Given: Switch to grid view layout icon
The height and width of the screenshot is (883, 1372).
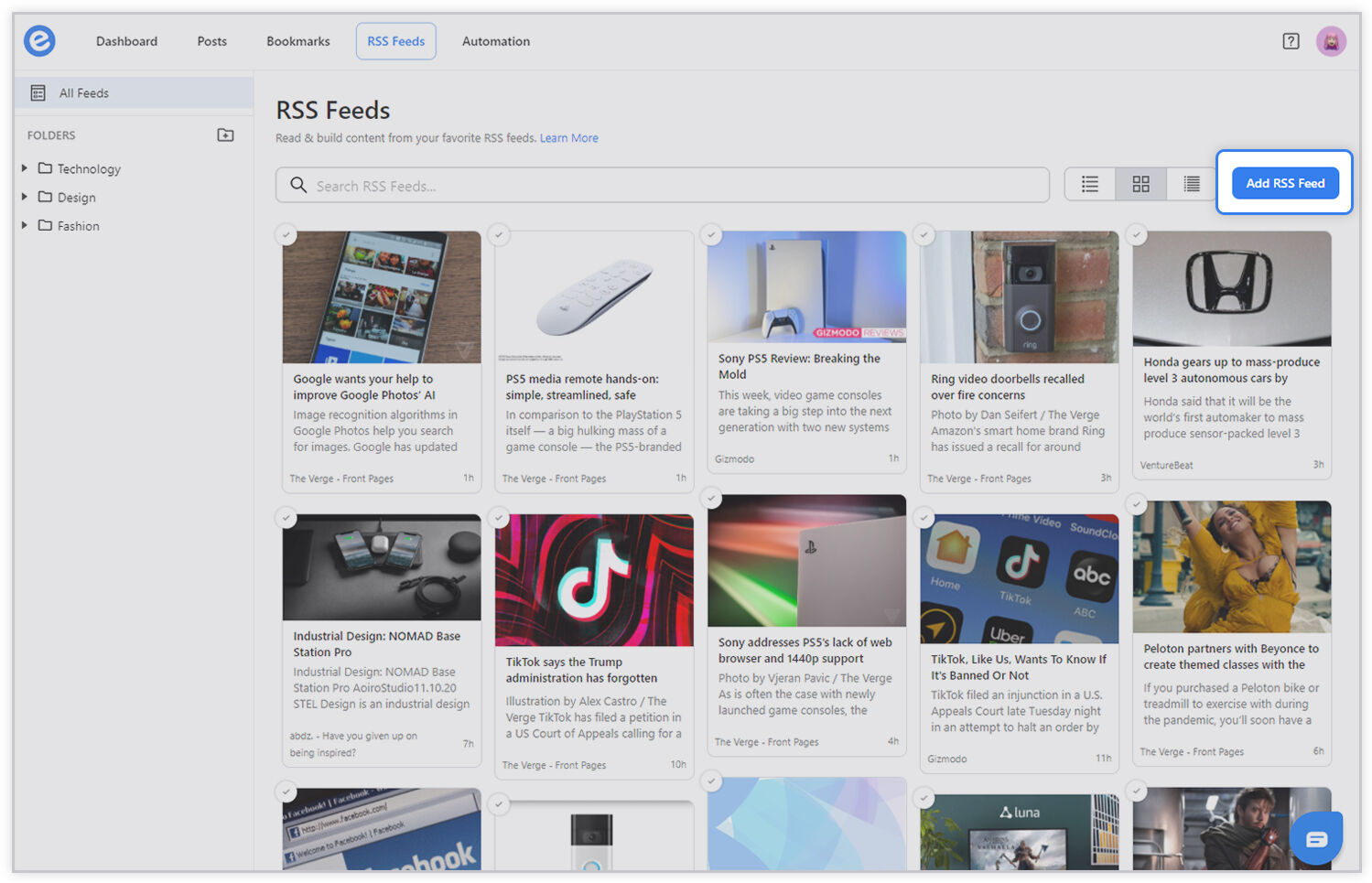Looking at the screenshot, I should tap(1140, 185).
